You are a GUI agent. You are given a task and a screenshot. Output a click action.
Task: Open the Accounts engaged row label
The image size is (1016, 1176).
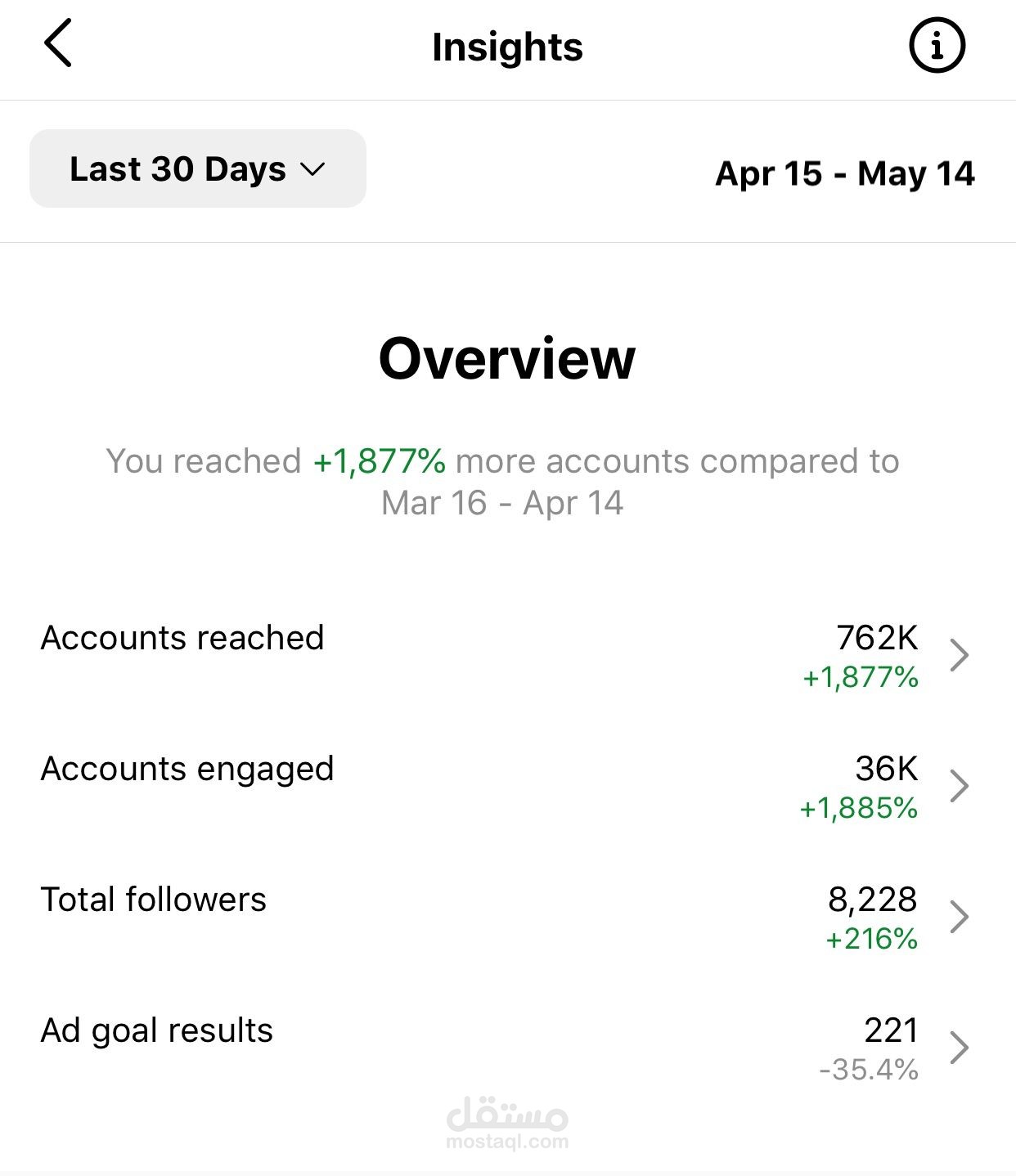[x=187, y=769]
